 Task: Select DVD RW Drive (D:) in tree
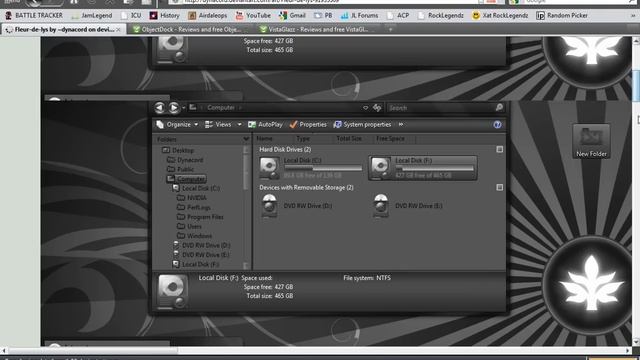(x=202, y=245)
